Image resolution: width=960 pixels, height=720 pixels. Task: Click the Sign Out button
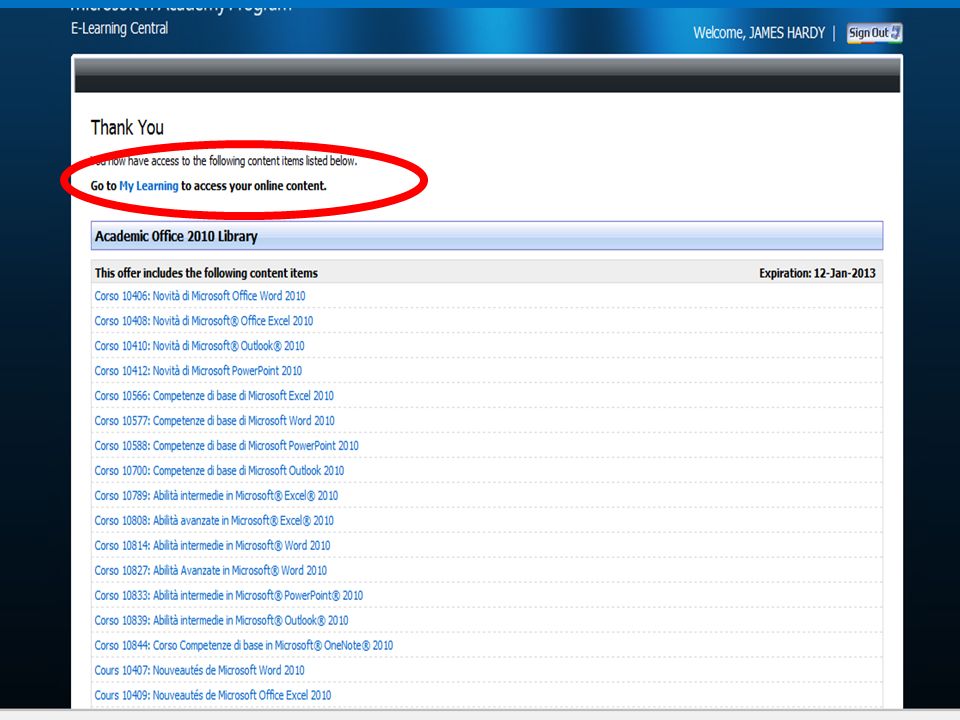click(874, 33)
